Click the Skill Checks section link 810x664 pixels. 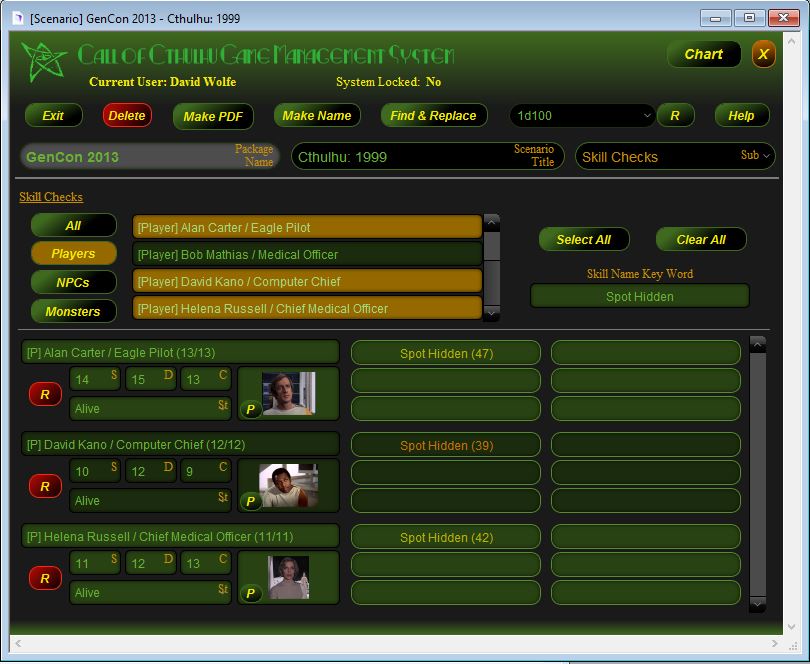(x=51, y=197)
